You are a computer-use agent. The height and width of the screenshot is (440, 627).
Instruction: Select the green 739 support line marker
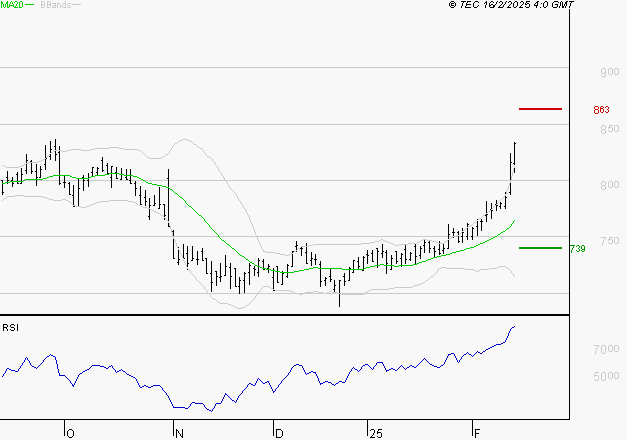(540, 247)
